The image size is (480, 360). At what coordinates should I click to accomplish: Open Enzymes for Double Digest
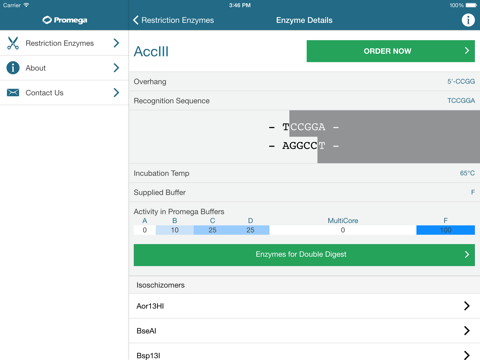[x=304, y=255]
